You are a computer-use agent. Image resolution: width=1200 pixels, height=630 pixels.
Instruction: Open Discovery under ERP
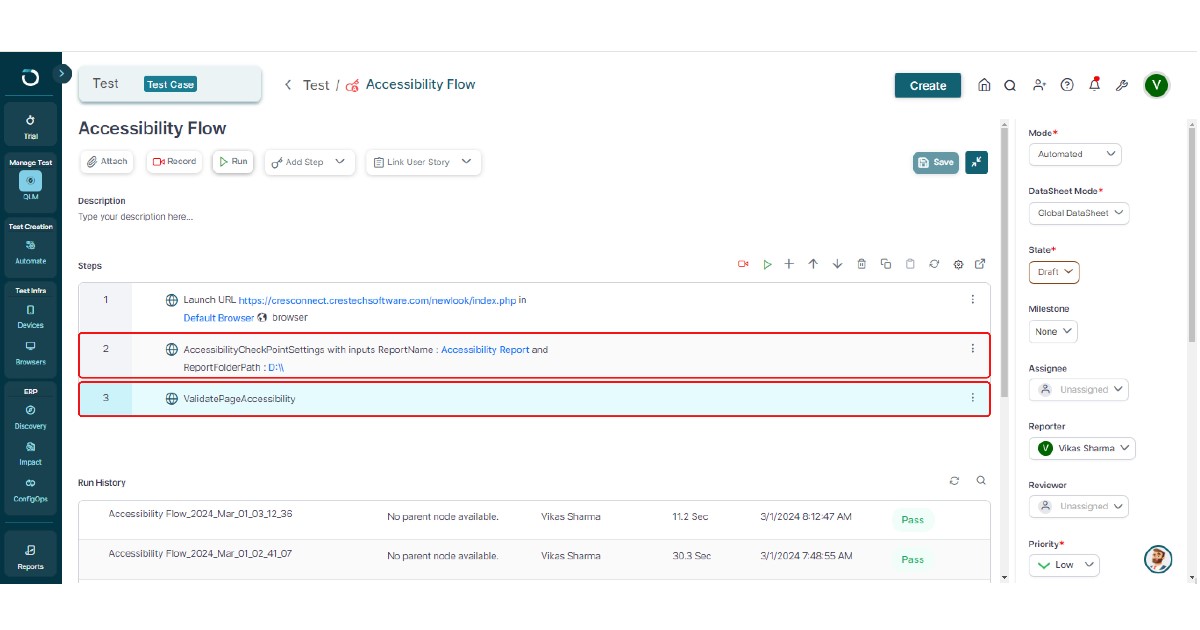pos(30,417)
